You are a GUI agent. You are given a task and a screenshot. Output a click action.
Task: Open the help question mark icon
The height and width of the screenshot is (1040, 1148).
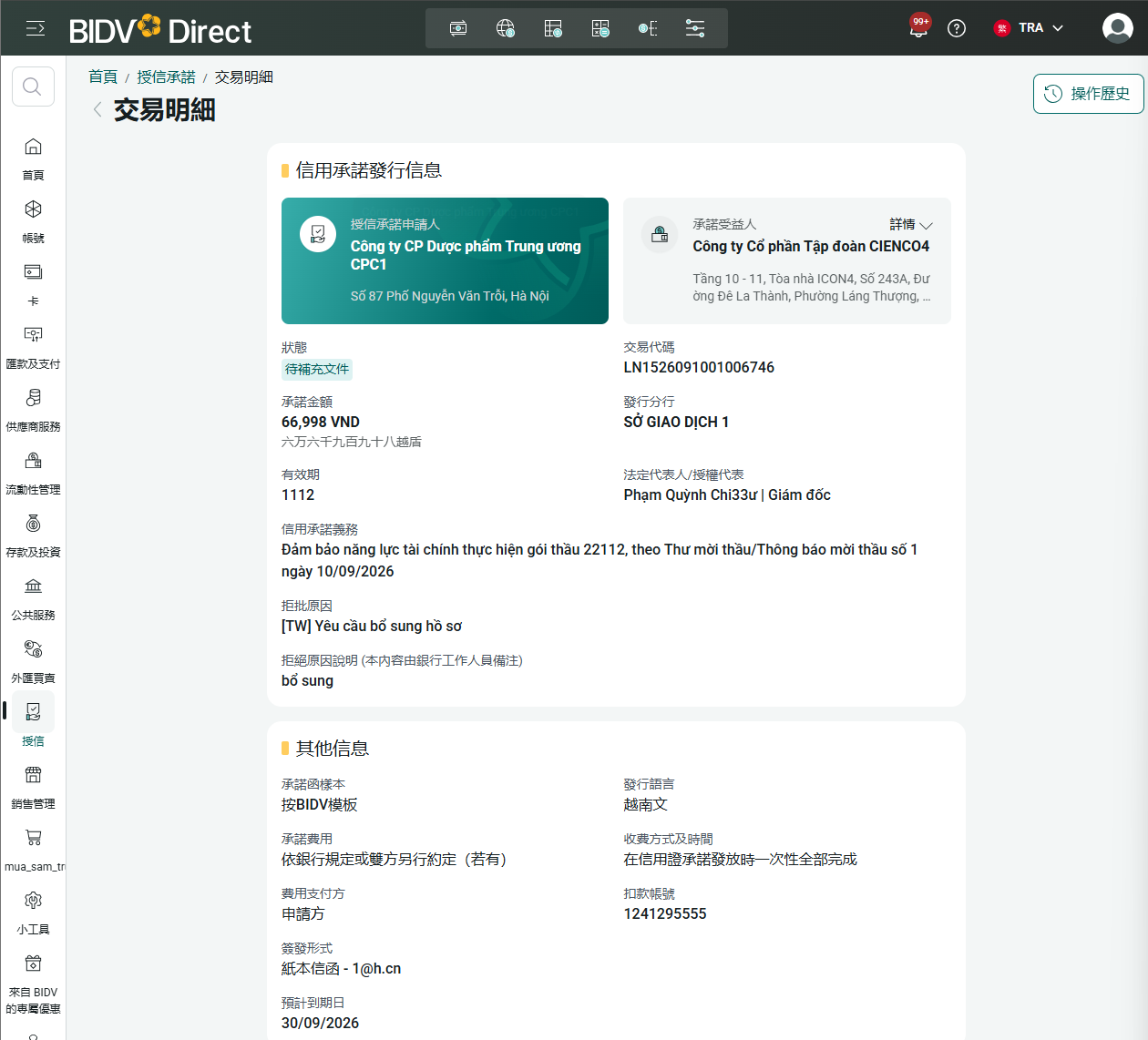[957, 28]
